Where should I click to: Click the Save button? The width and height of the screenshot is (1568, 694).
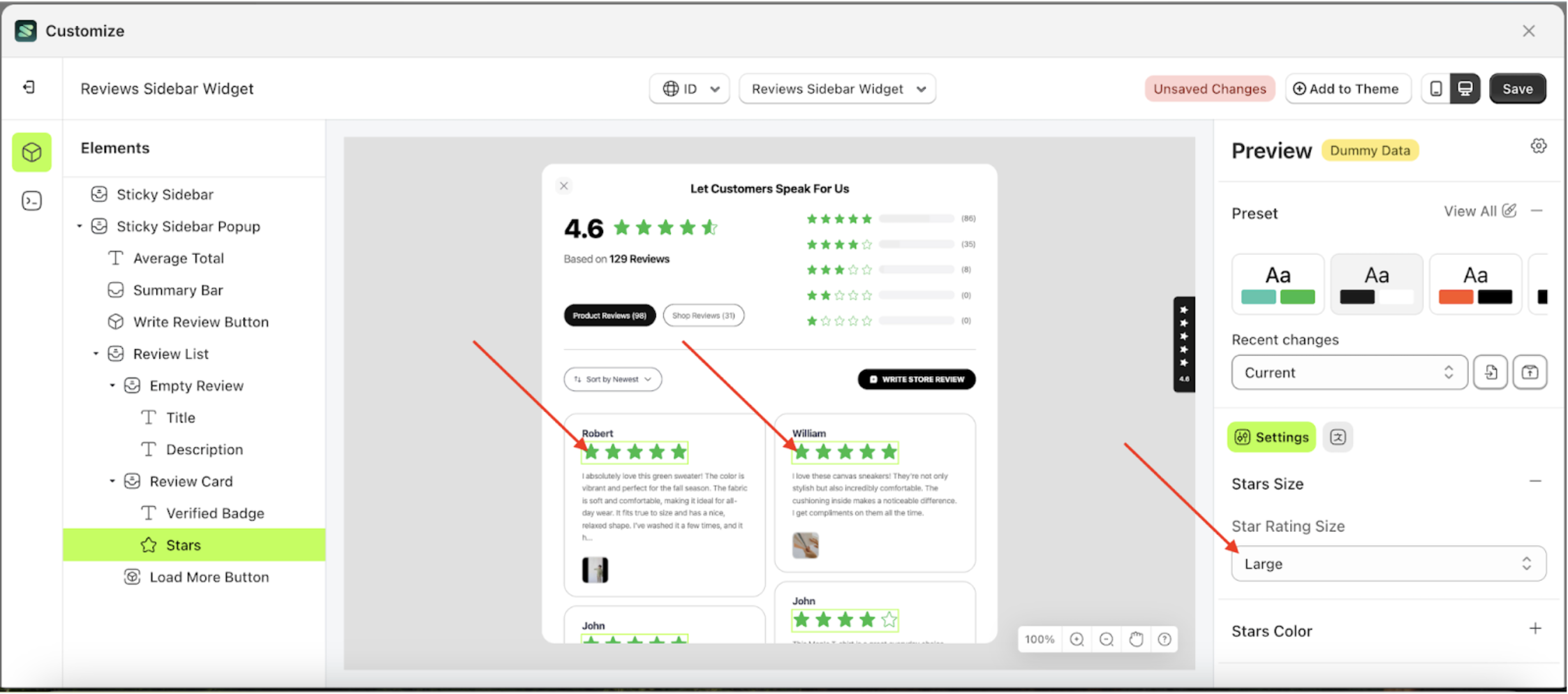click(x=1517, y=89)
